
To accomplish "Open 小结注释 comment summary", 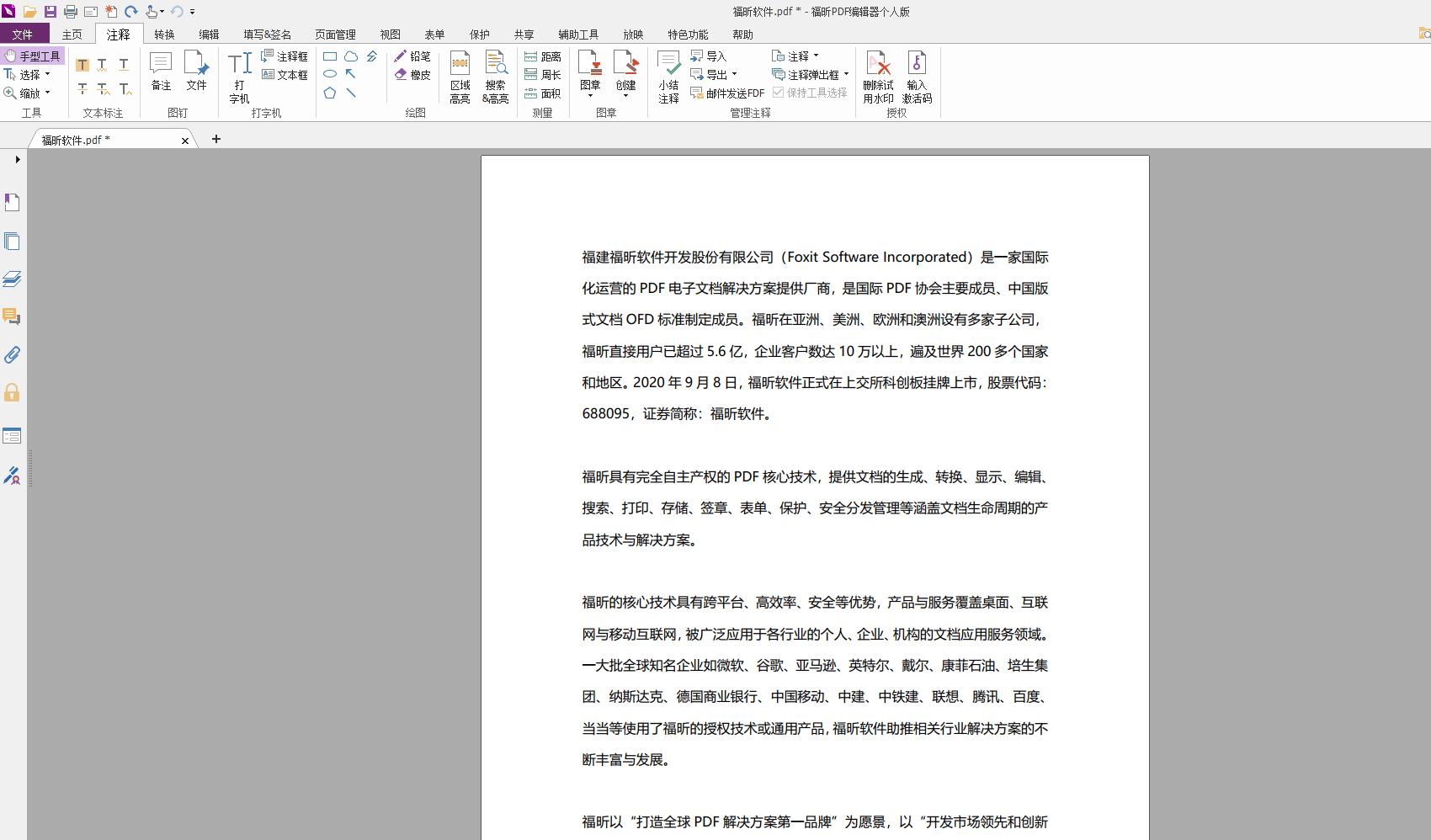I will pyautogui.click(x=668, y=77).
